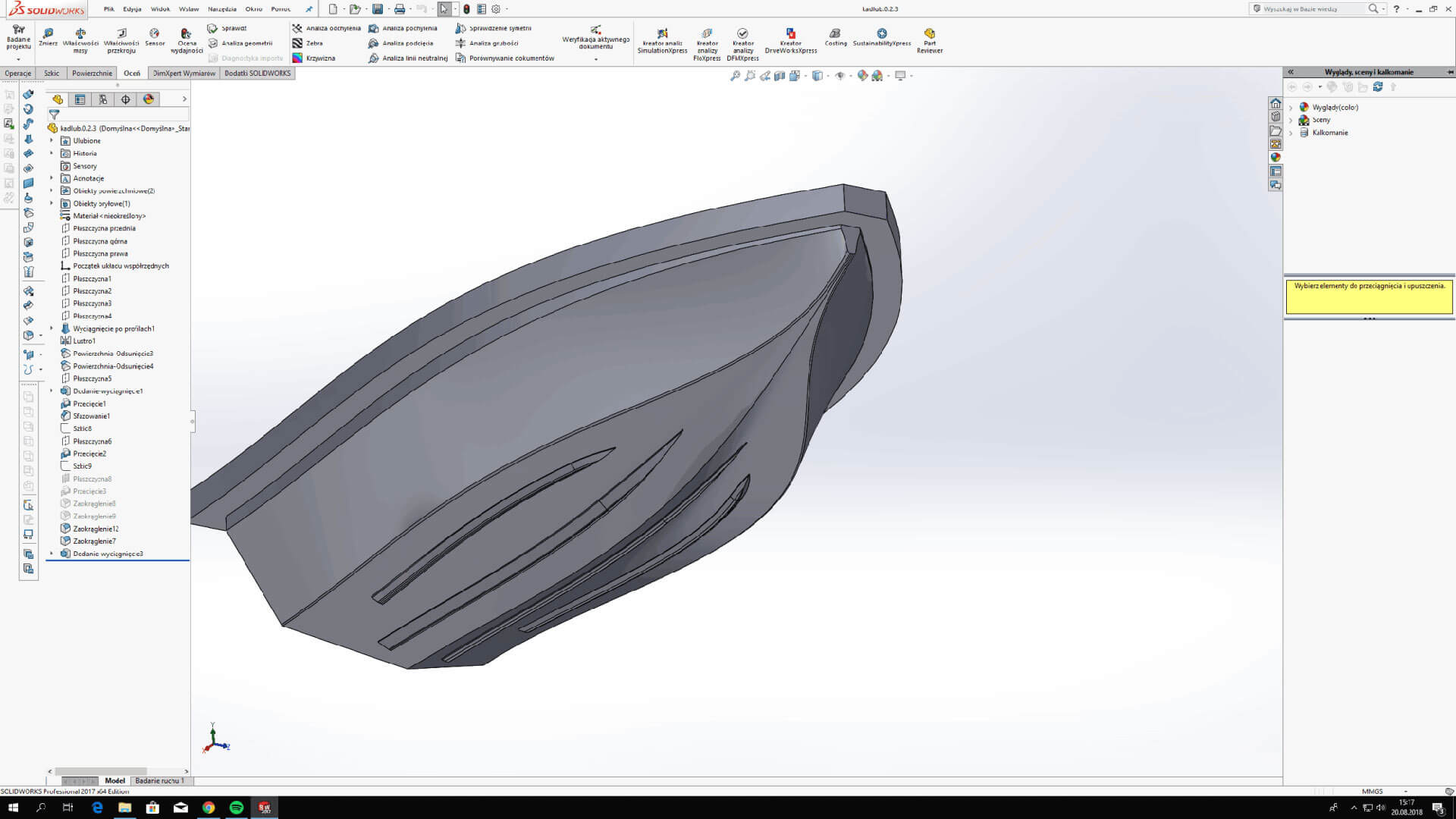Click the Windows Start button
Screen dimensions: 1456x819
13,808
